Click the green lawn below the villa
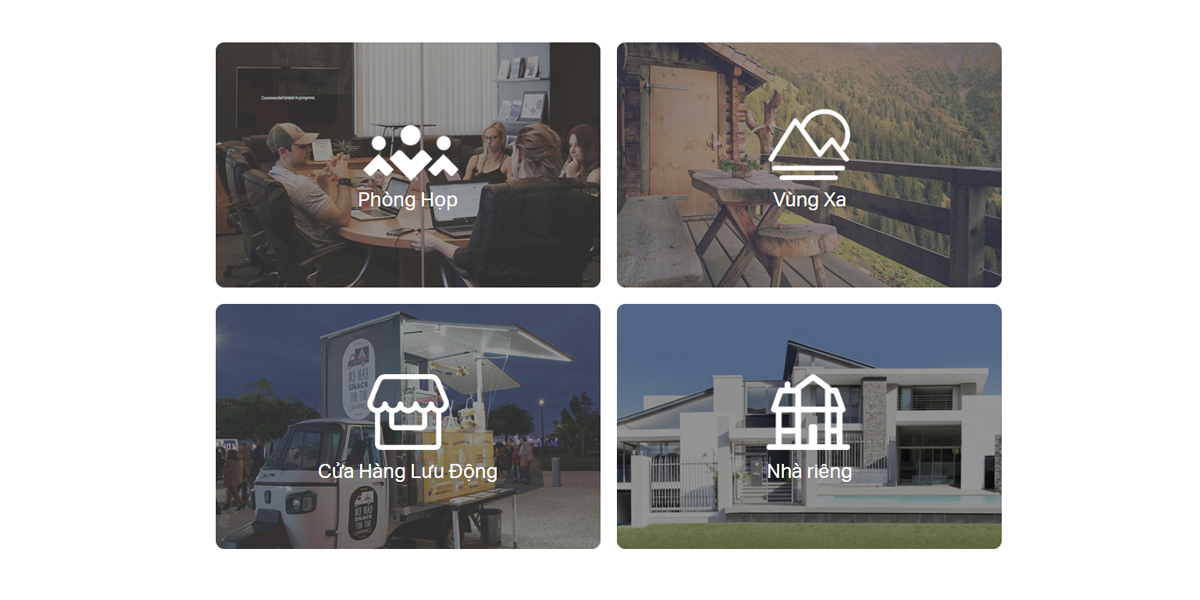 [x=809, y=537]
